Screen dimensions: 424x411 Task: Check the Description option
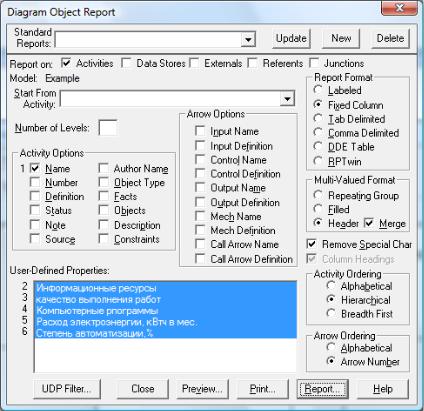104,224
